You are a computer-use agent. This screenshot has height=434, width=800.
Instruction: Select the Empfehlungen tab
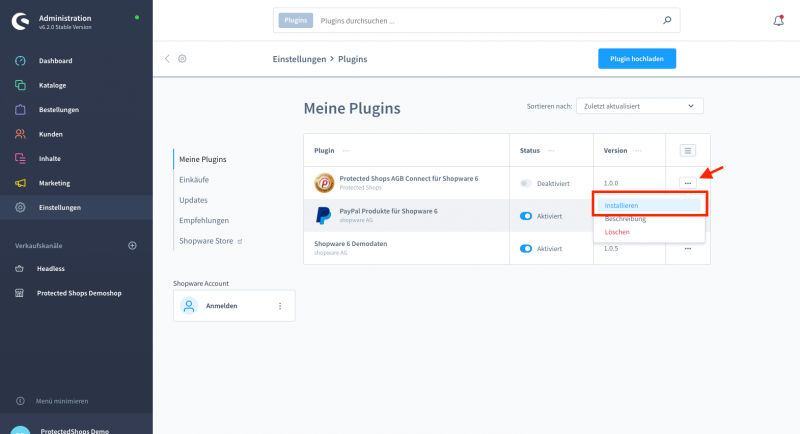204,221
